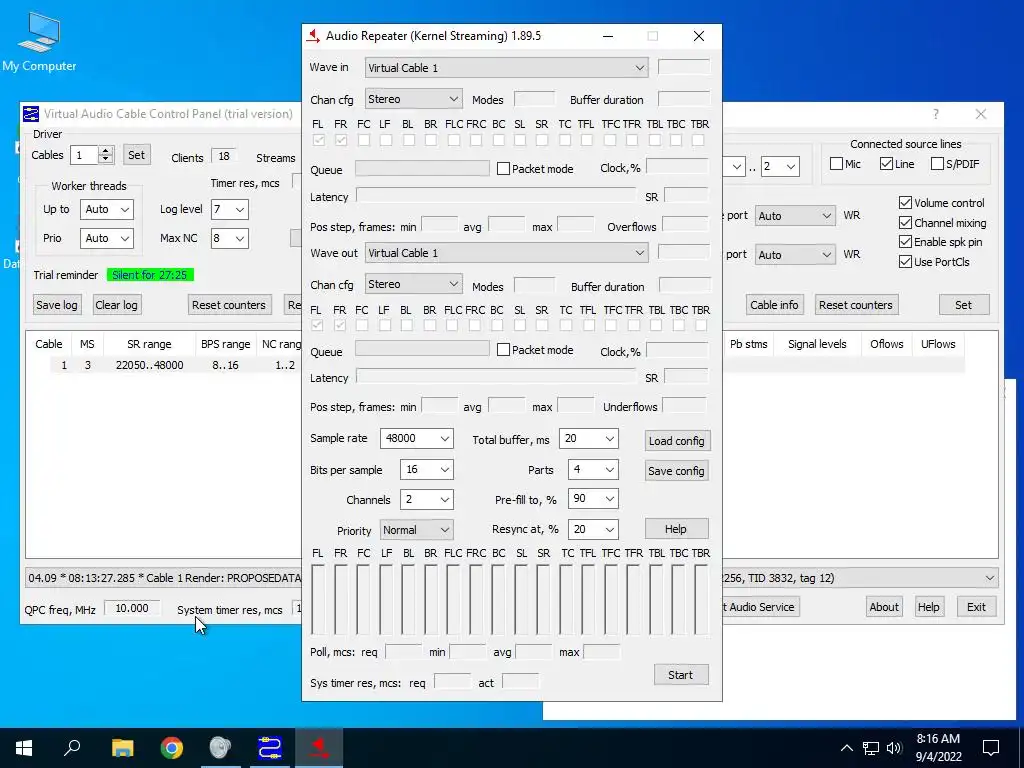Click the Cables number input field
This screenshot has width=1024, height=768.
click(84, 155)
